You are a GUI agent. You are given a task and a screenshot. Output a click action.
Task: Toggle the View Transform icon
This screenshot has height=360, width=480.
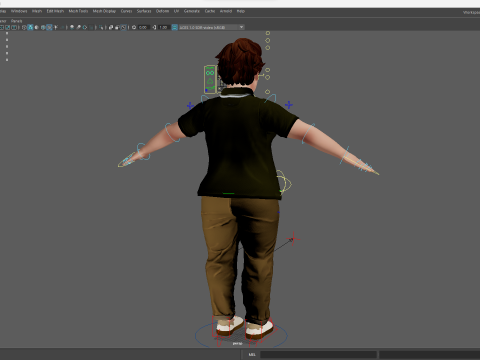point(174,27)
